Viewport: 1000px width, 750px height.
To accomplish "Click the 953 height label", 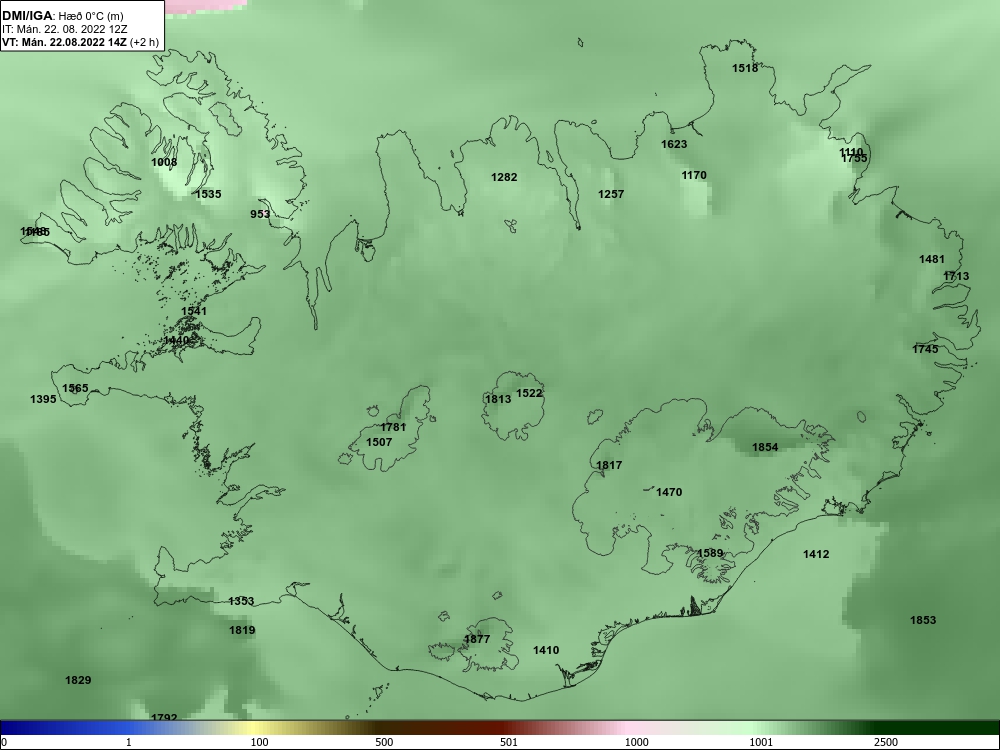I will (x=260, y=214).
